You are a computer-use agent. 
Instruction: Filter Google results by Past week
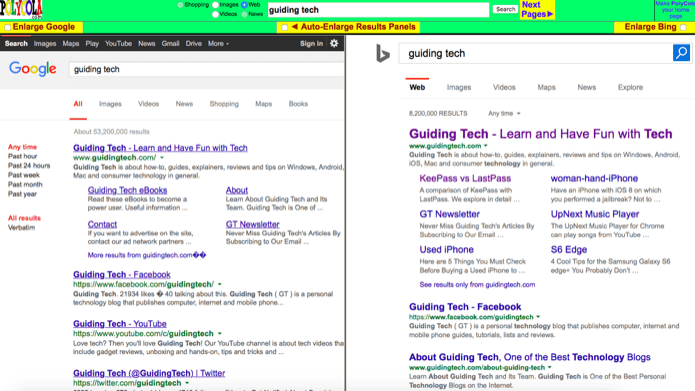(x=23, y=175)
